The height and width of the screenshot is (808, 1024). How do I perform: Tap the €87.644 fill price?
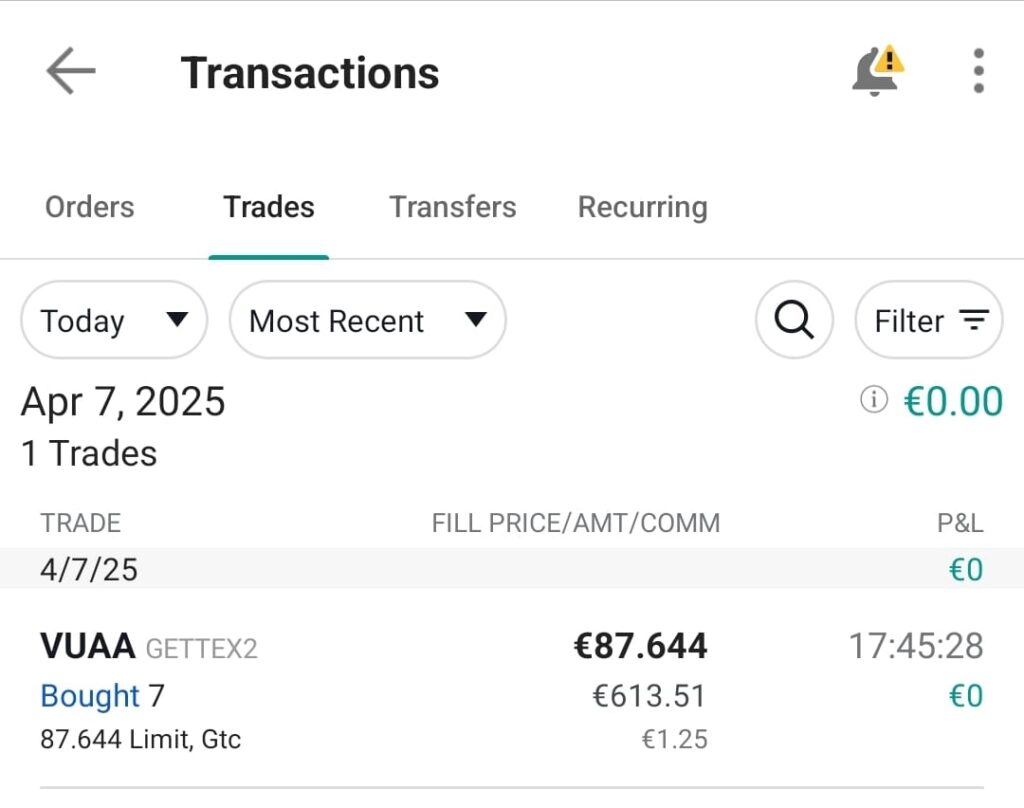click(x=640, y=646)
